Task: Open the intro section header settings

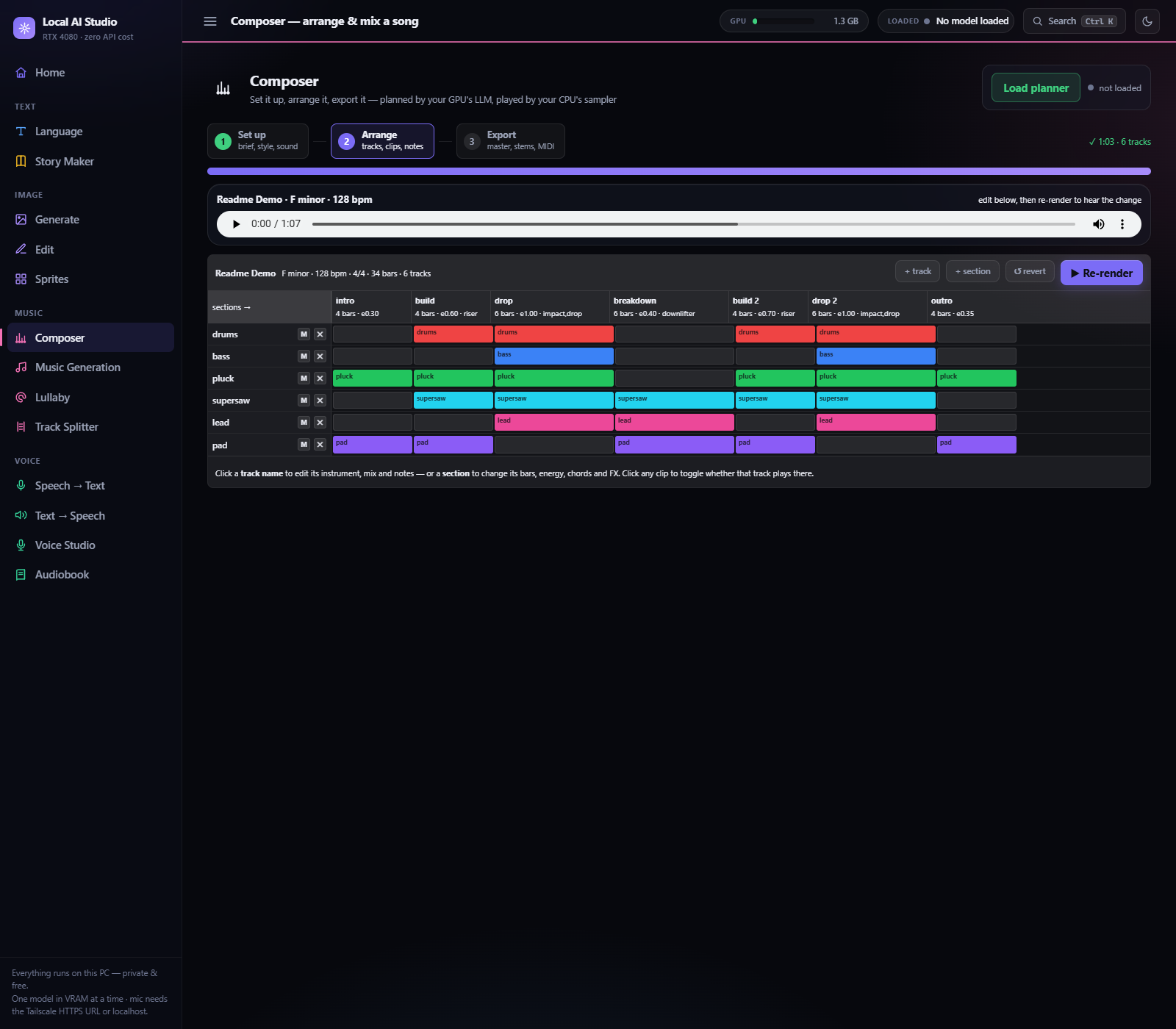Action: point(371,306)
